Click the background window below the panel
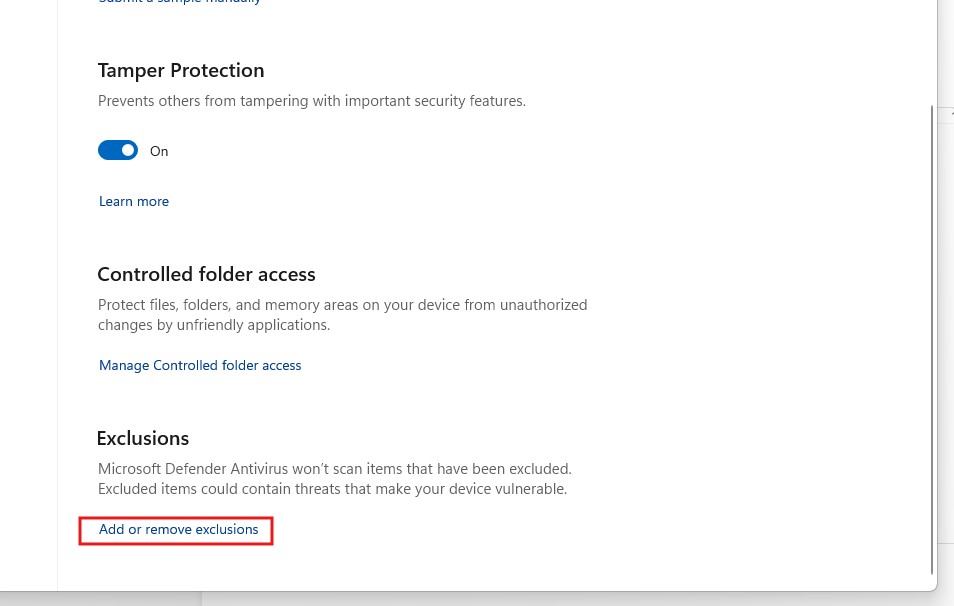 click(578, 599)
